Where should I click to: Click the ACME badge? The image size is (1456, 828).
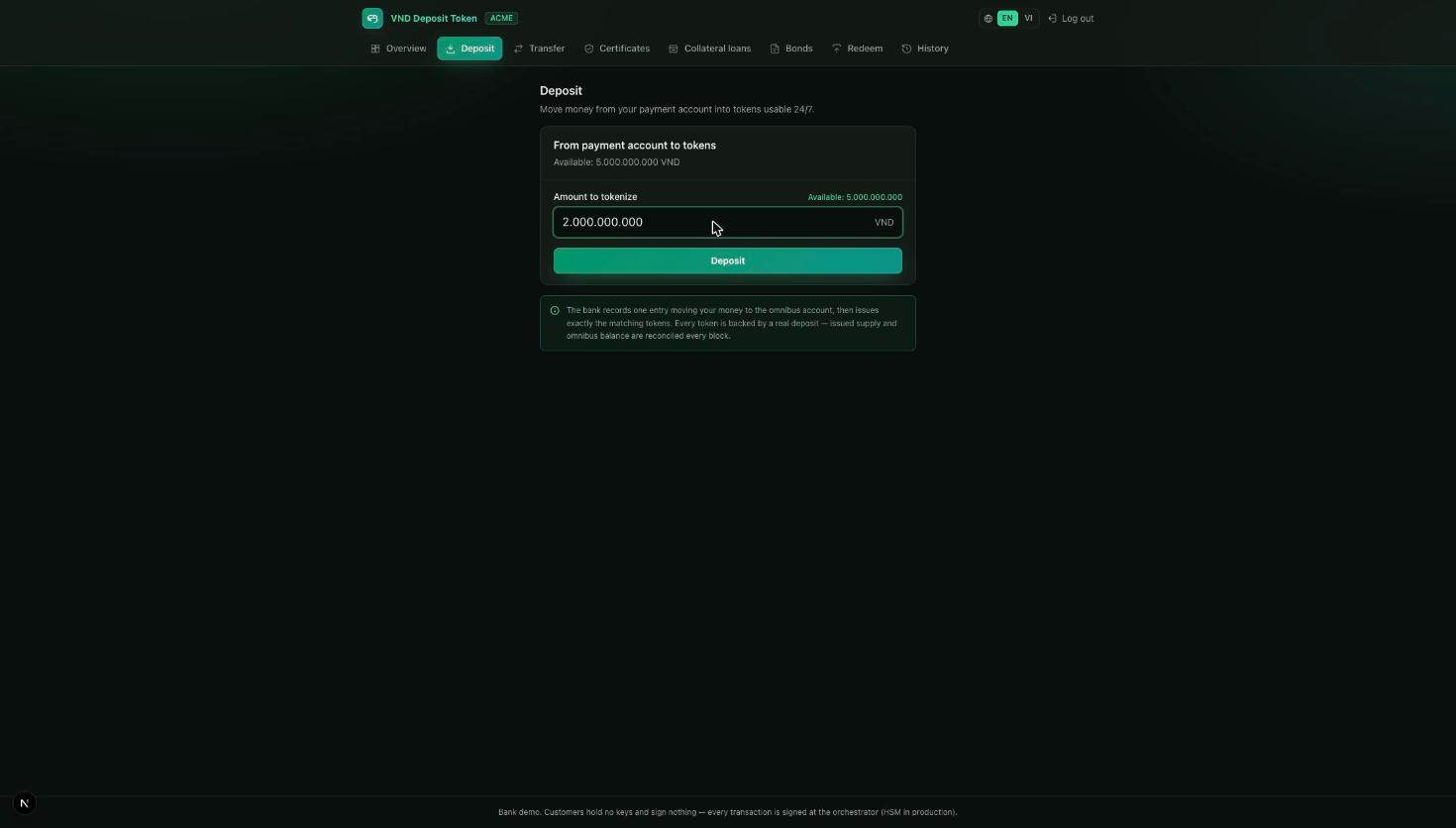click(x=501, y=18)
